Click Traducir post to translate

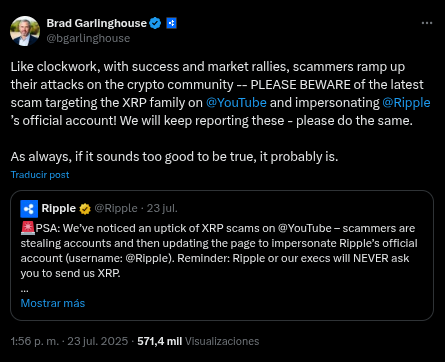click(40, 175)
